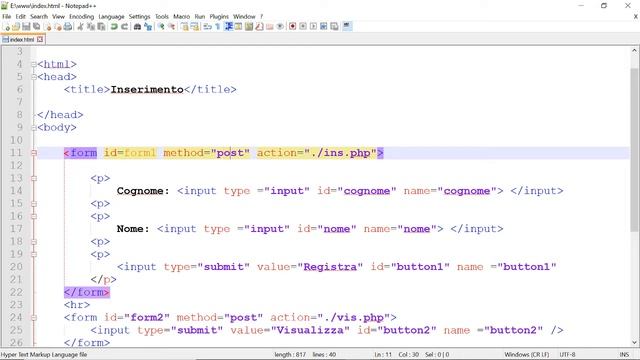Image resolution: width=640 pixels, height=360 pixels.
Task: Click the Copy toolbar icon
Action: pyautogui.click(x=91, y=27)
